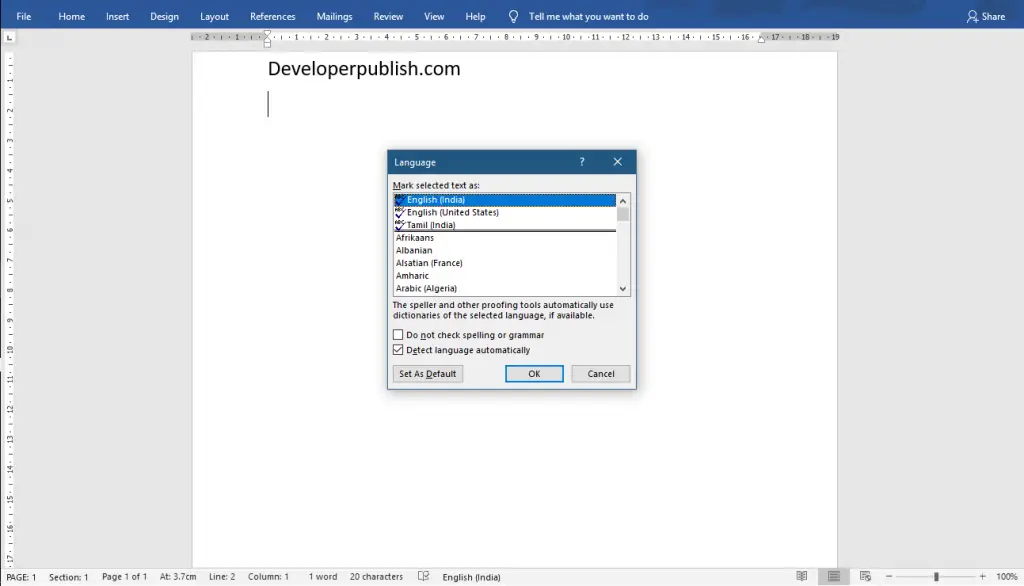Click the Language dialog help question mark
The height and width of the screenshot is (586, 1024).
(x=582, y=162)
